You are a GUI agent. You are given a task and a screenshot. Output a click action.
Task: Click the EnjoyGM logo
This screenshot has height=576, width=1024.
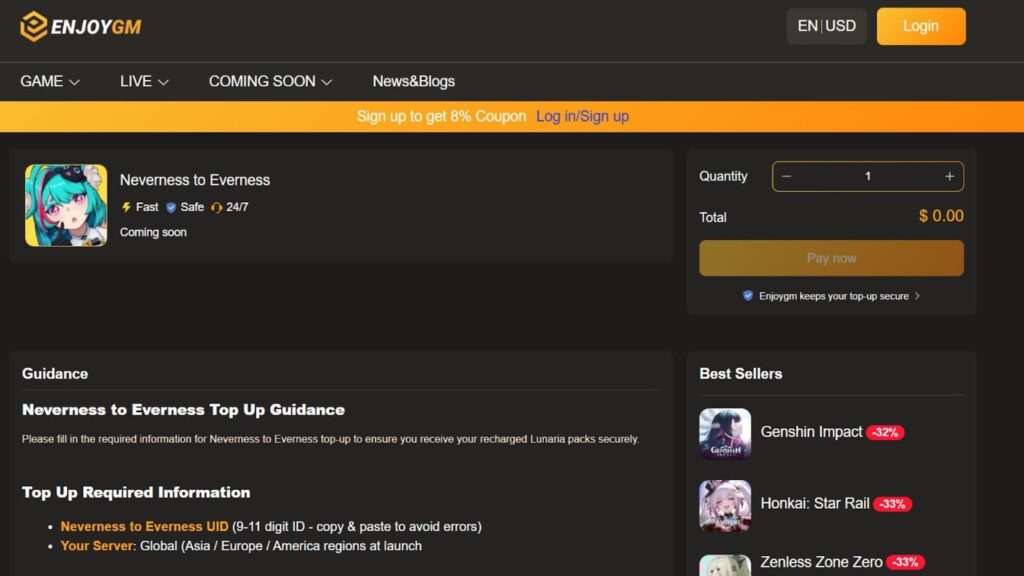pyautogui.click(x=81, y=27)
